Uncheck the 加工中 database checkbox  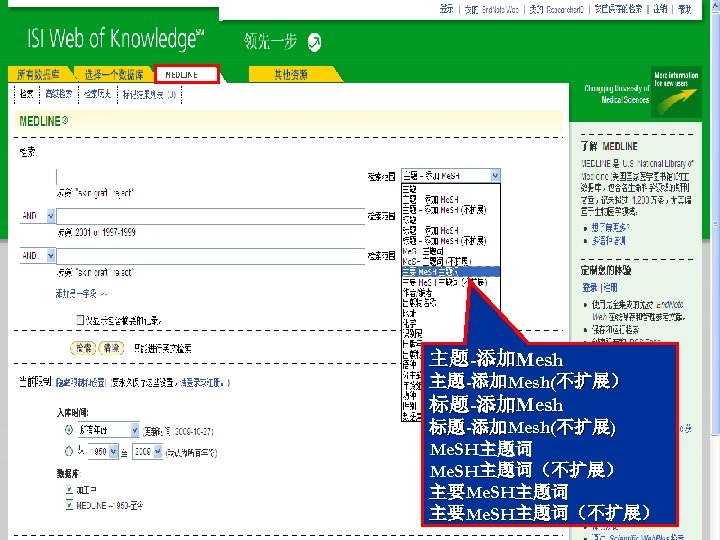coord(69,489)
